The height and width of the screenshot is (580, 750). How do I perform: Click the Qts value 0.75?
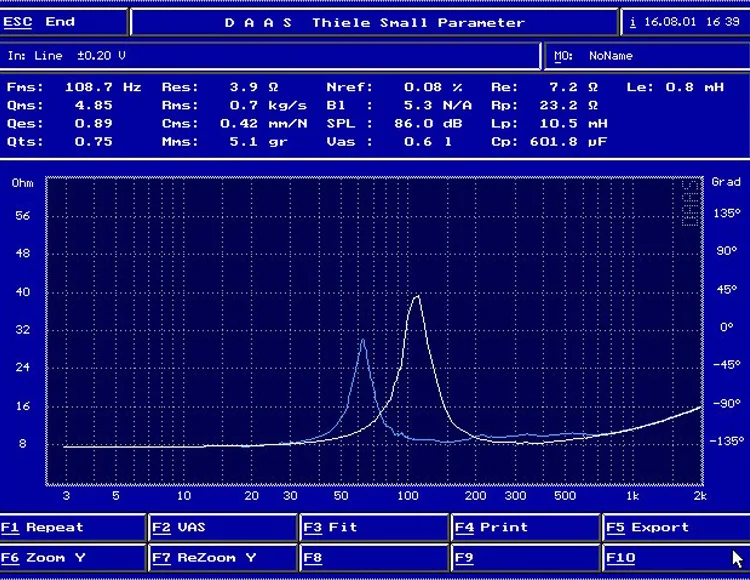point(93,142)
